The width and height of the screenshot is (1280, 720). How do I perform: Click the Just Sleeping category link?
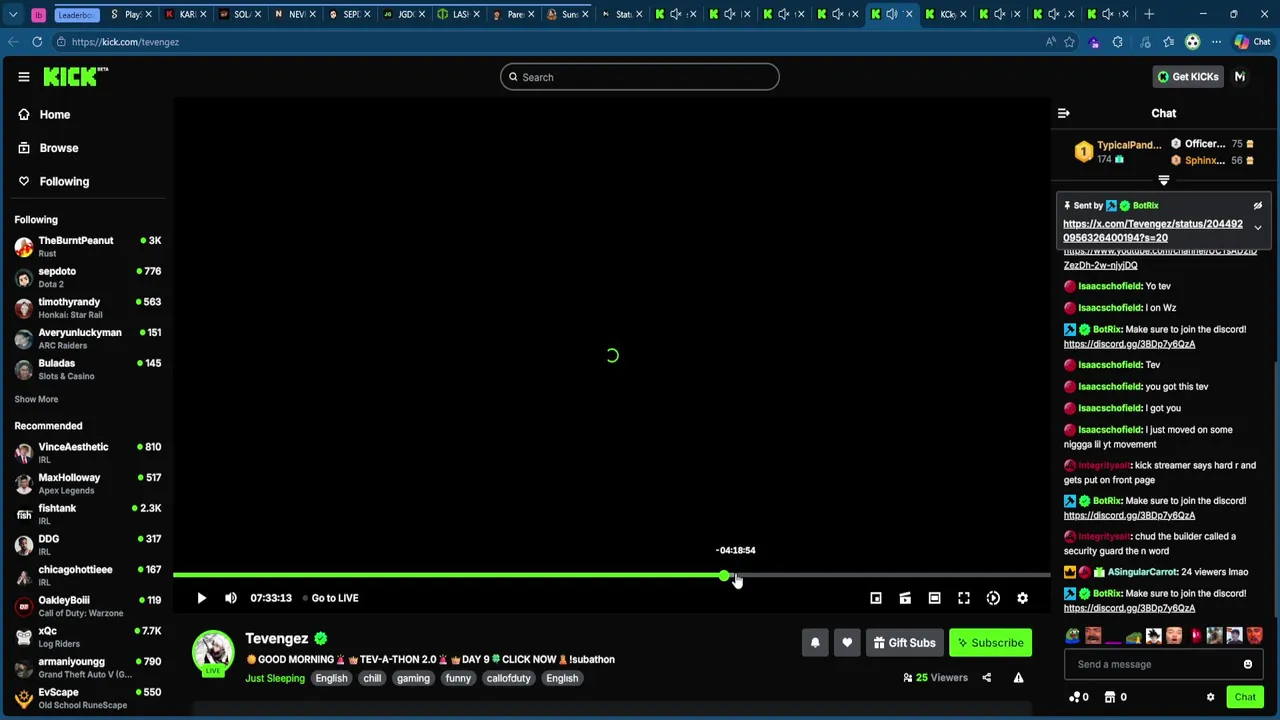coord(275,678)
